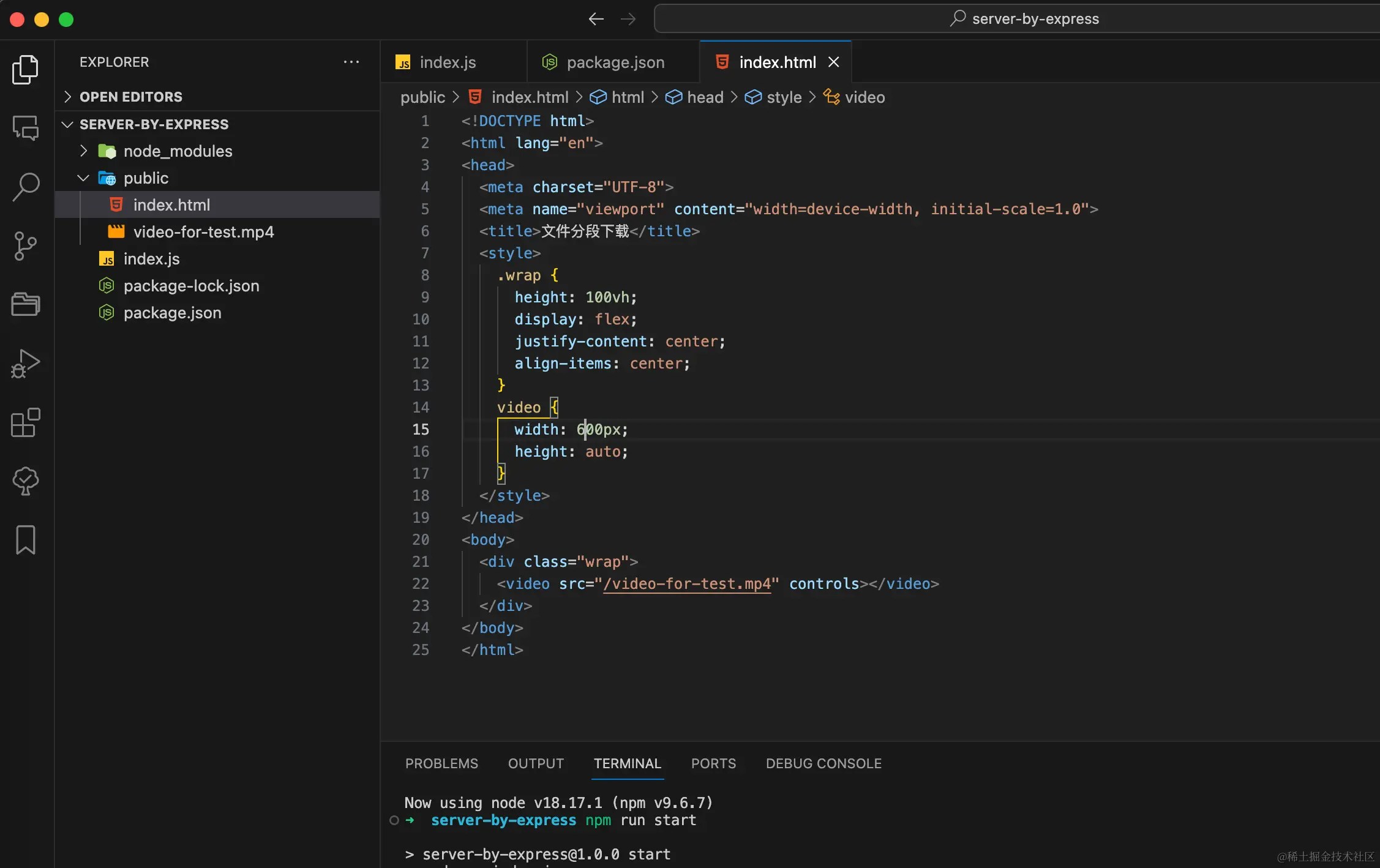The image size is (1380, 868).
Task: Expand the node_modules folder chevron
Action: pyautogui.click(x=83, y=151)
